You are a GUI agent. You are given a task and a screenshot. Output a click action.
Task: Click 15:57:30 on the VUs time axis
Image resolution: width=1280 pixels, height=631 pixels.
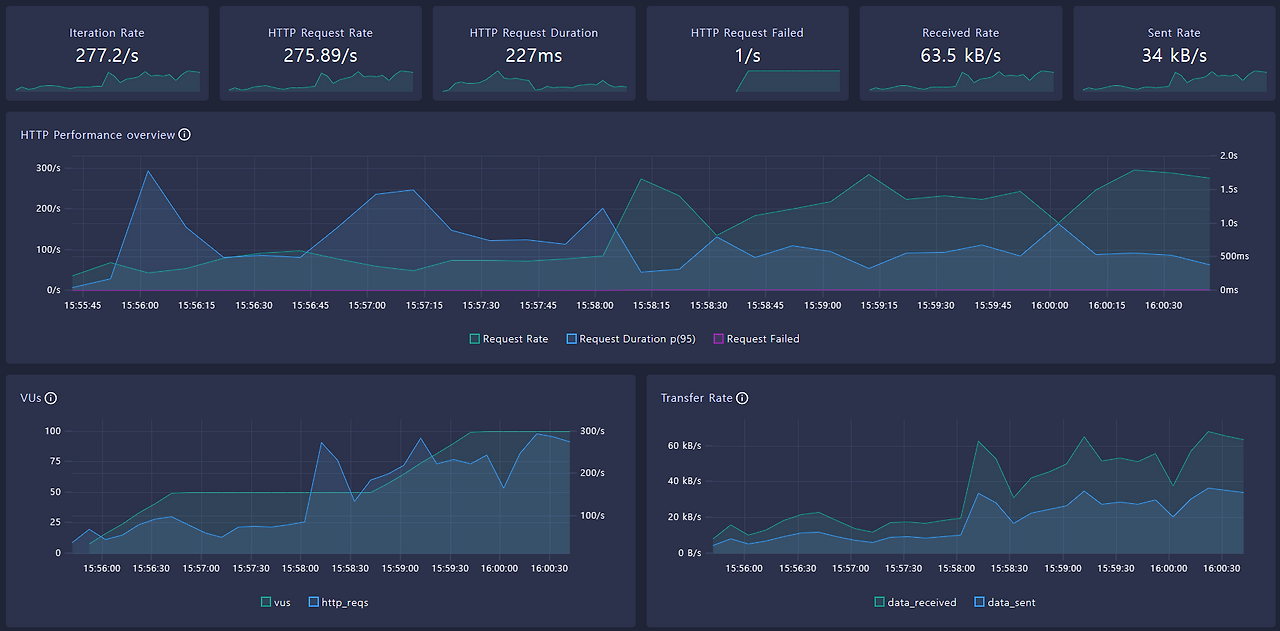click(251, 568)
